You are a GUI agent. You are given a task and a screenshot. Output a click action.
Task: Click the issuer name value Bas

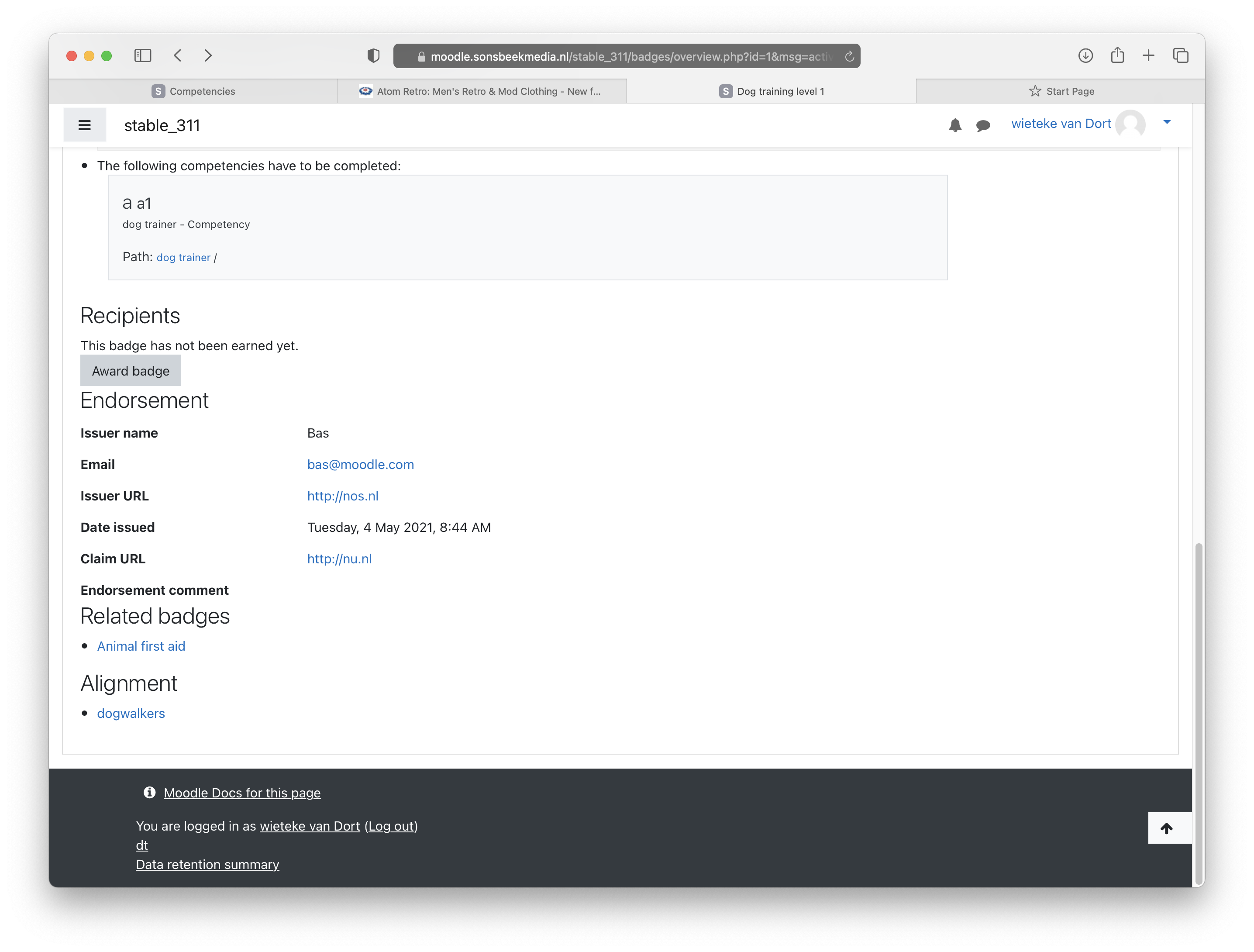[317, 433]
